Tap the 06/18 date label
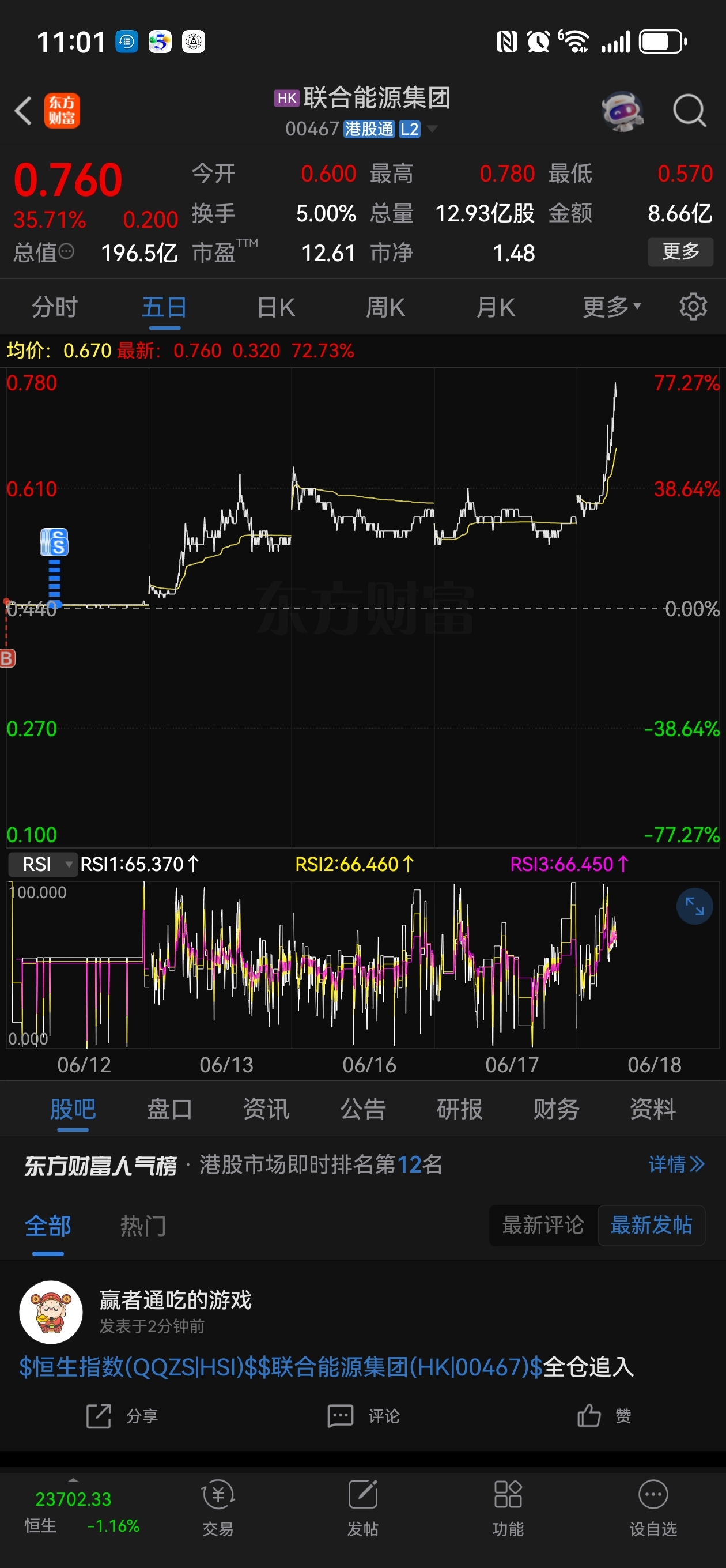 654,1065
